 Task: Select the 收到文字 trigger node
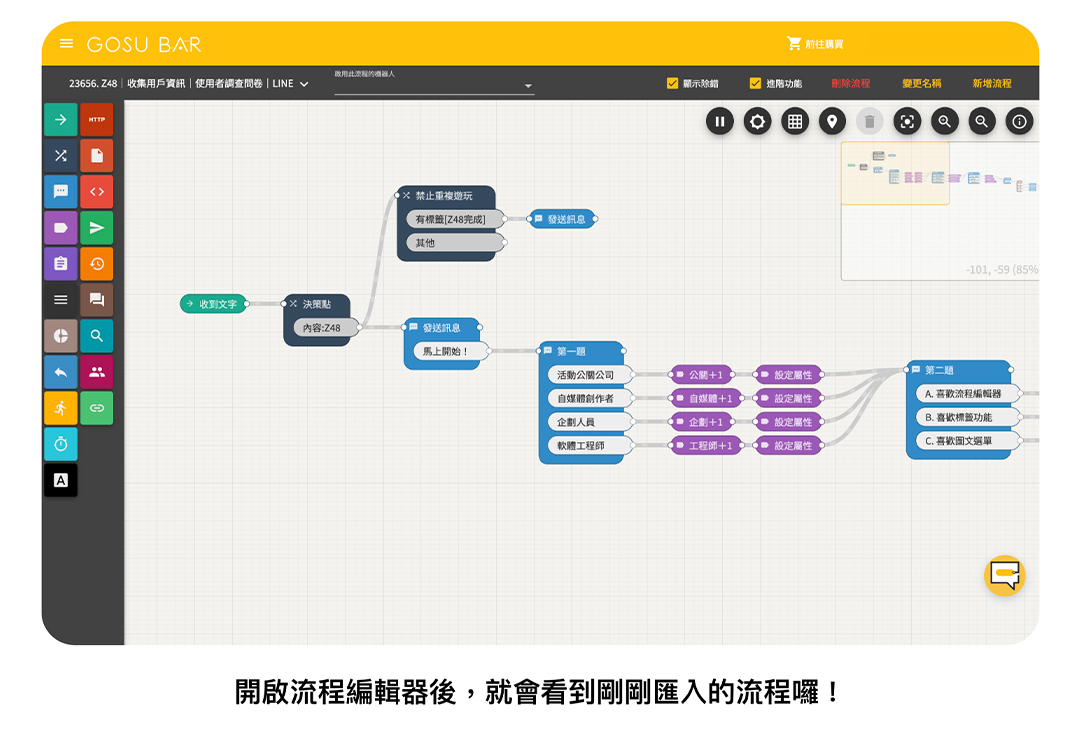(213, 304)
